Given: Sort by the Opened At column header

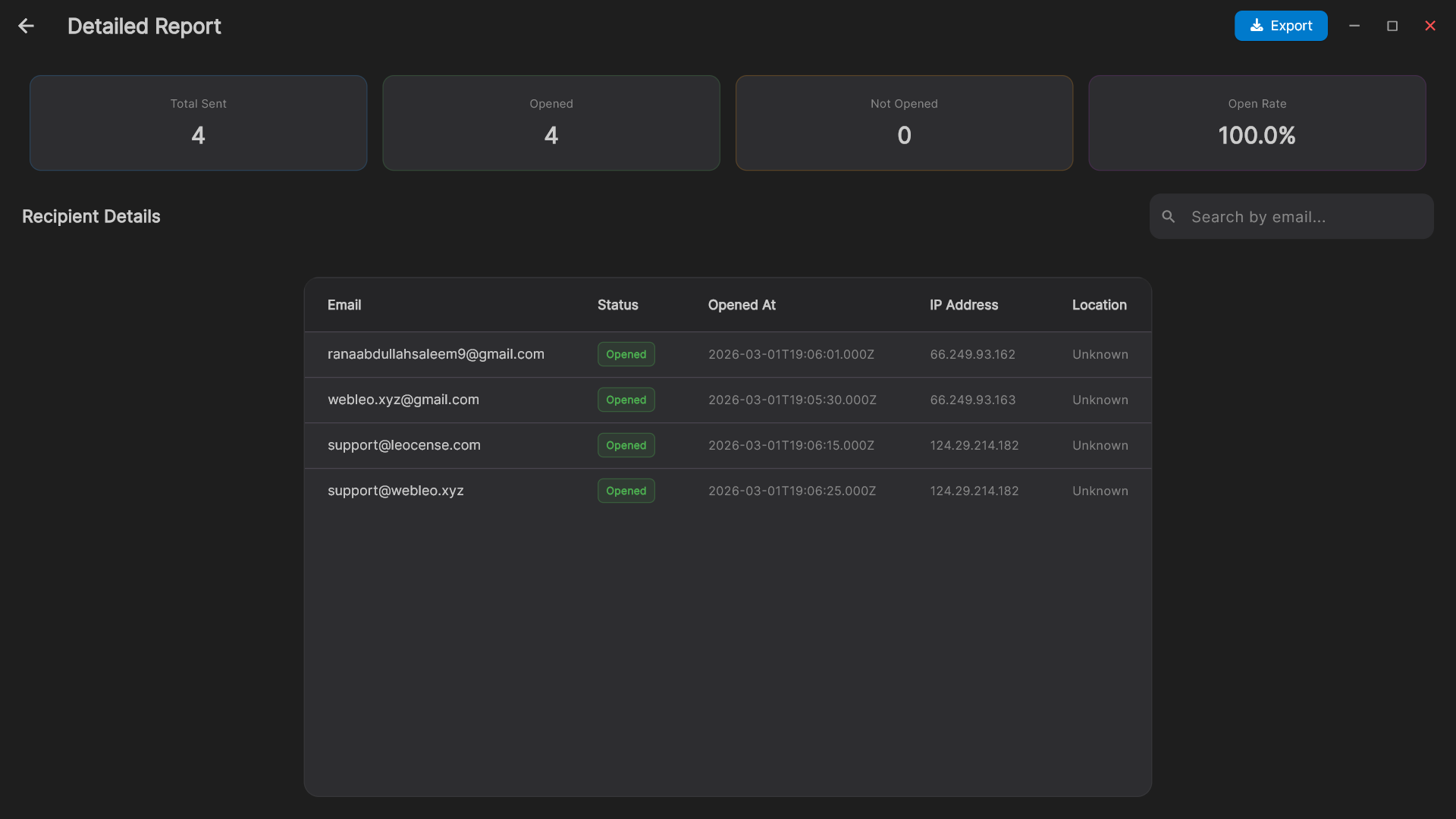Looking at the screenshot, I should click(742, 305).
